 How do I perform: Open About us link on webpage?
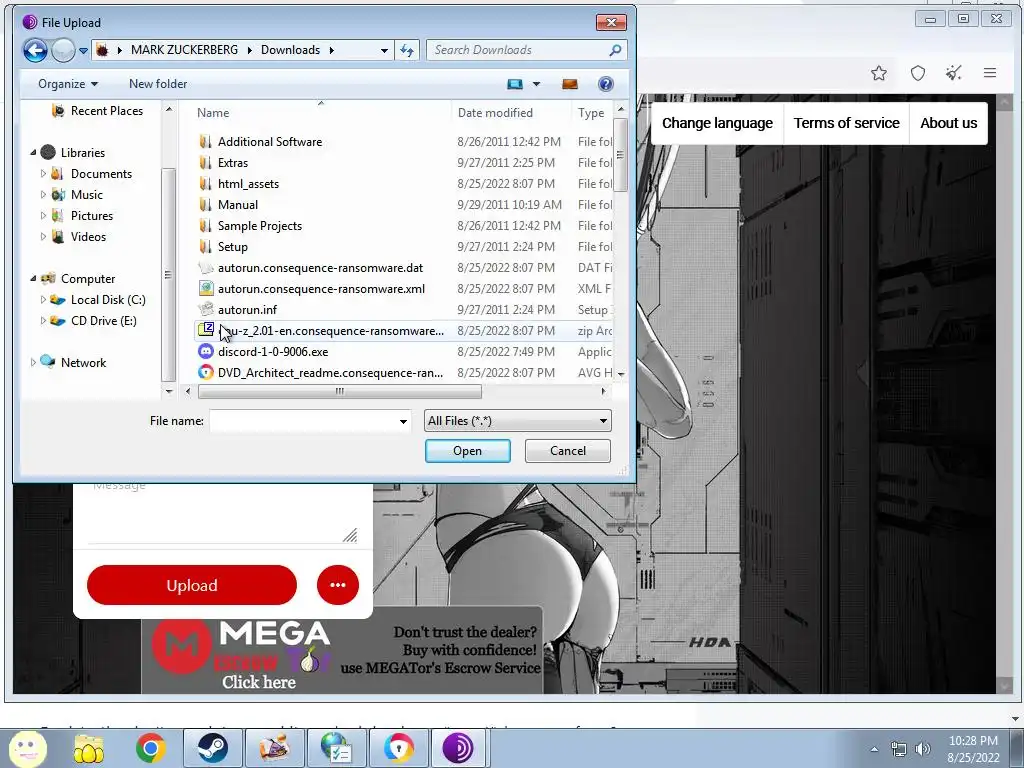tap(948, 123)
